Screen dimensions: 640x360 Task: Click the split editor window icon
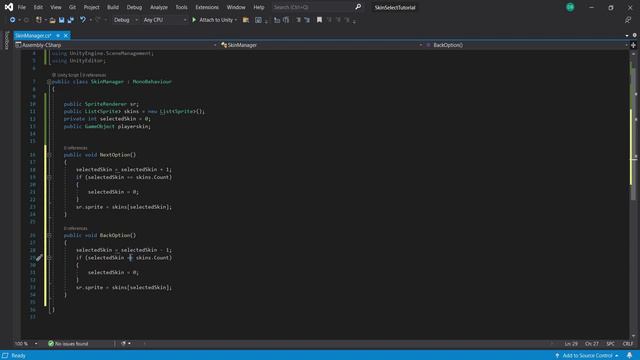click(x=633, y=45)
